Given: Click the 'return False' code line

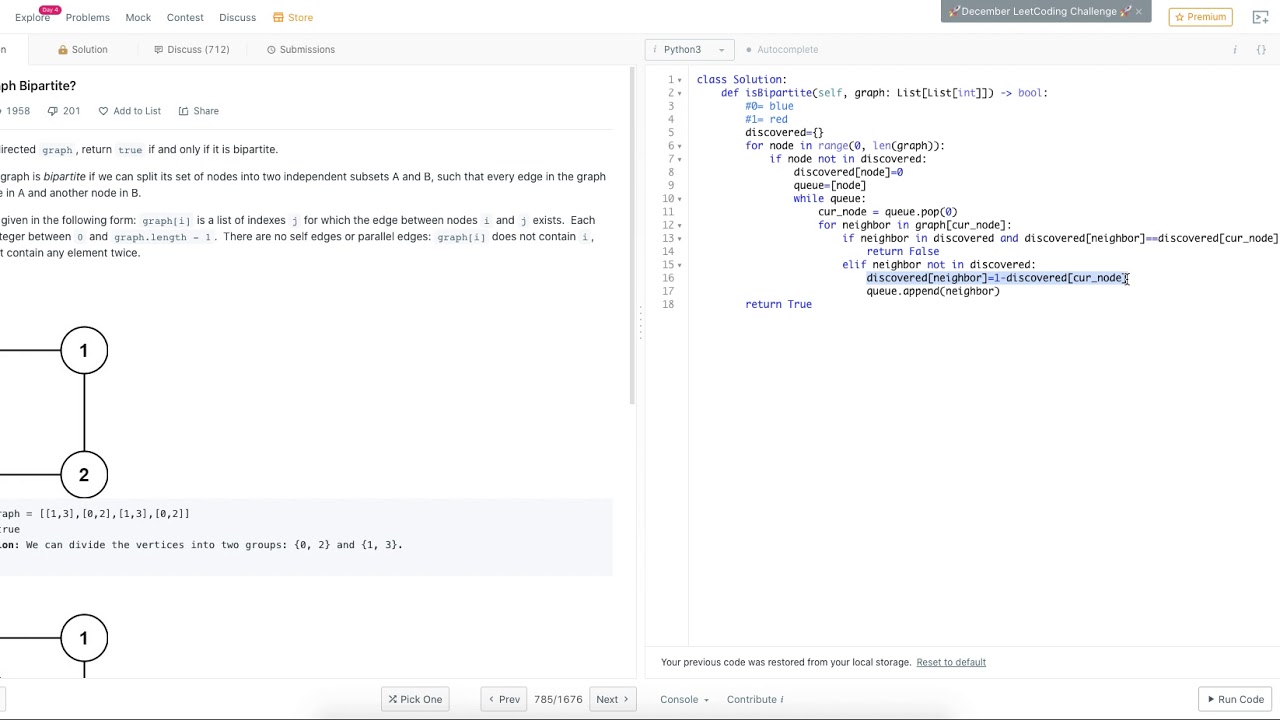Looking at the screenshot, I should (x=903, y=251).
